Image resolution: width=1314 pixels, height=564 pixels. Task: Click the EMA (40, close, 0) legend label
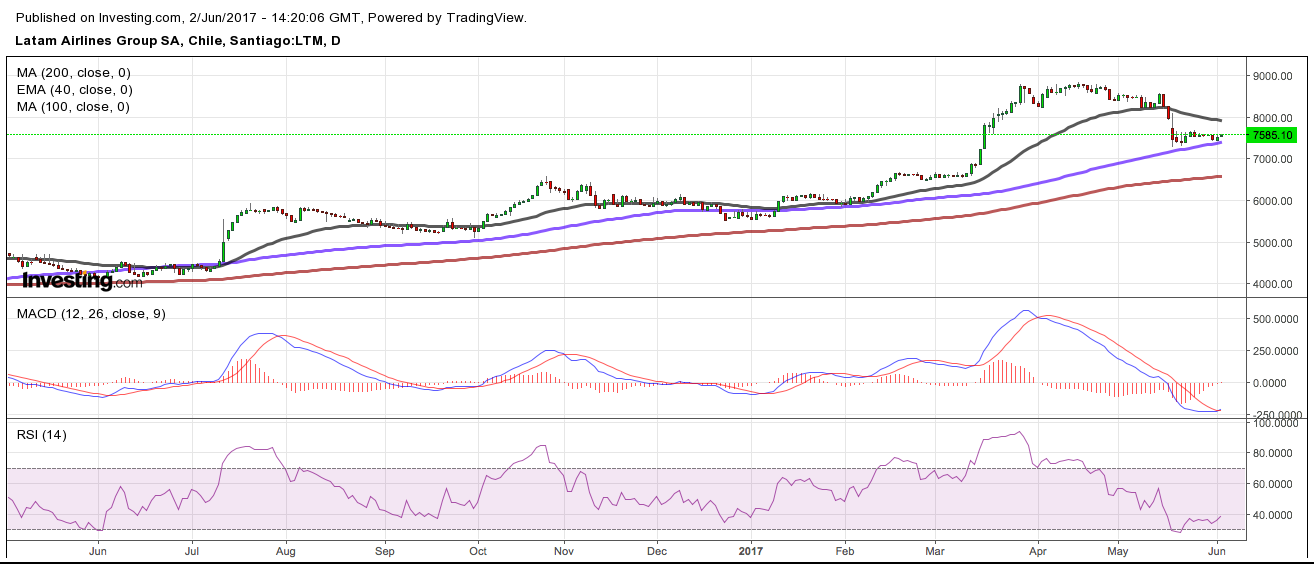[x=74, y=90]
